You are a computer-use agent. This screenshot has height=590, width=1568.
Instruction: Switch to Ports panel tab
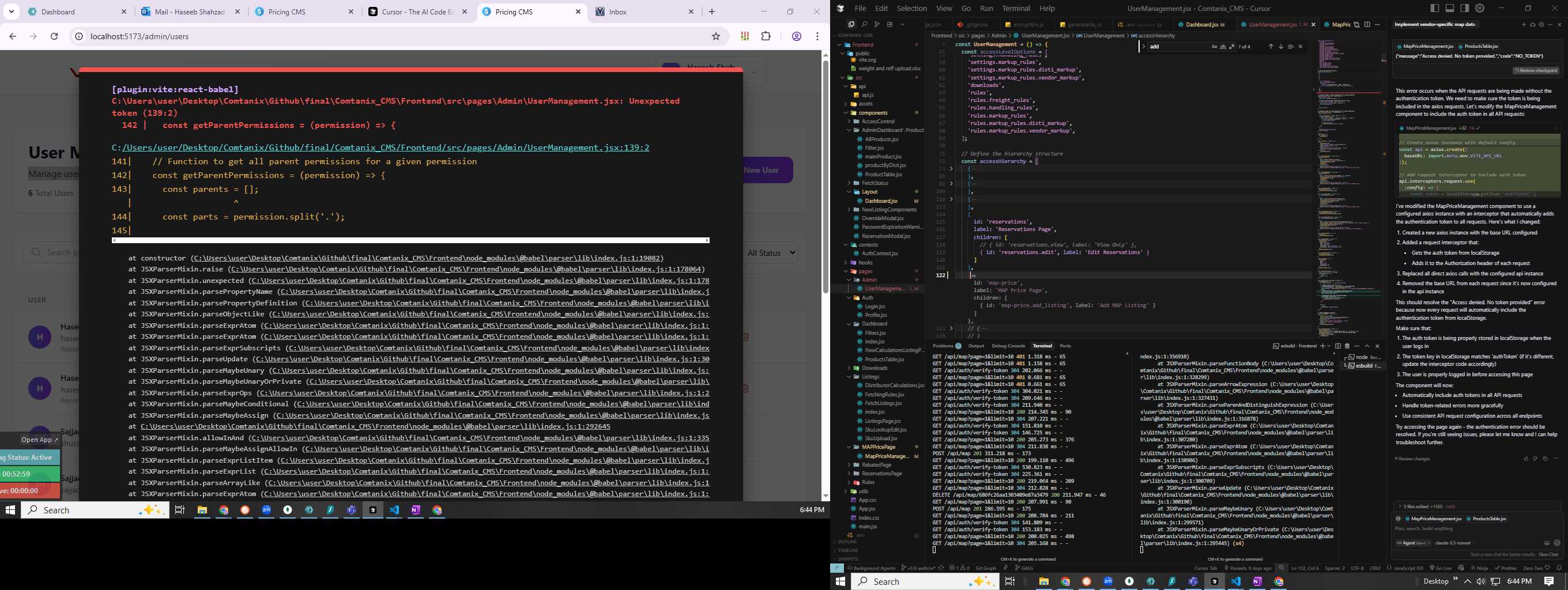pos(1065,346)
